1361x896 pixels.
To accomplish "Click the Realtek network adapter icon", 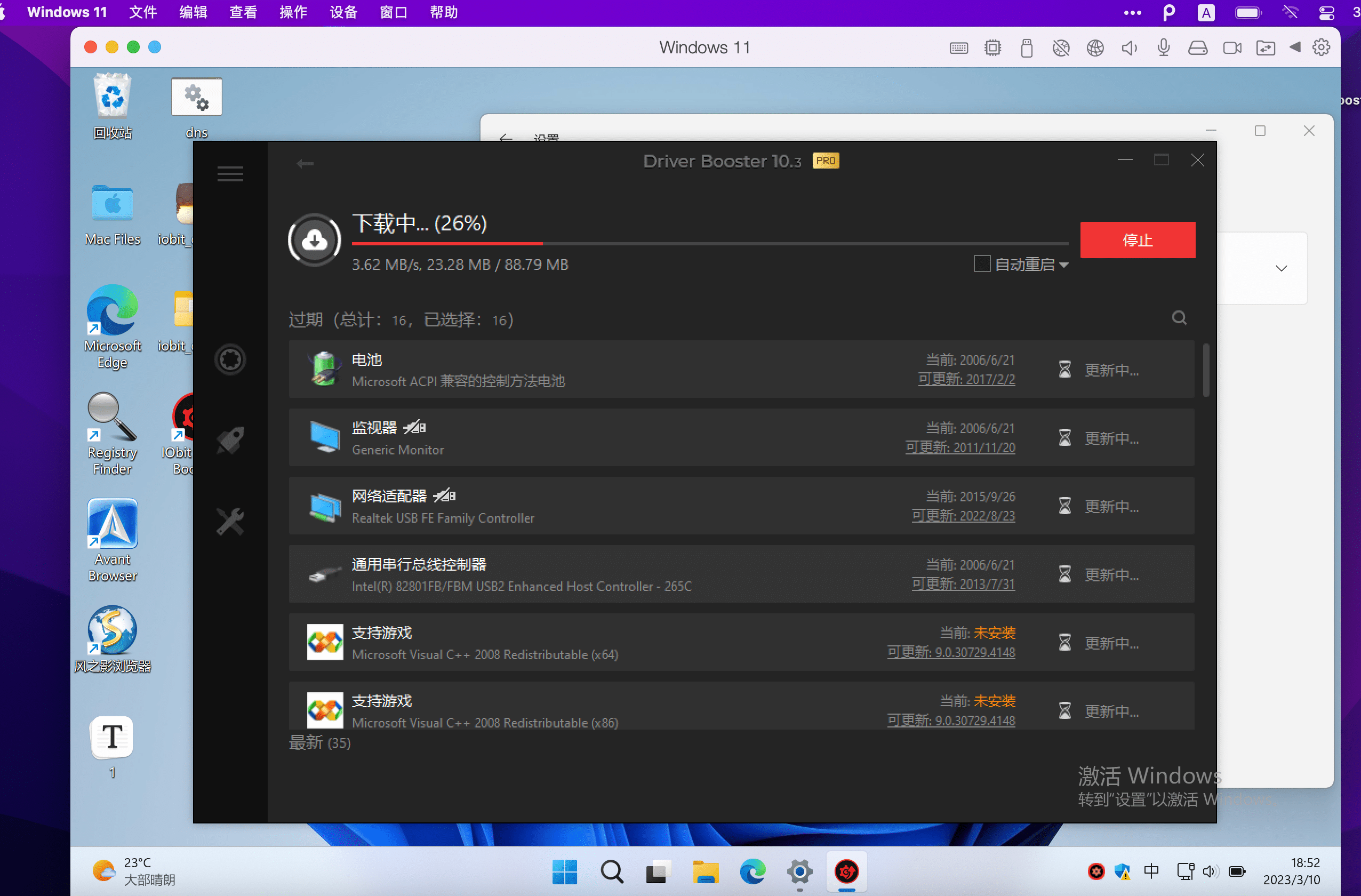I will (x=325, y=506).
